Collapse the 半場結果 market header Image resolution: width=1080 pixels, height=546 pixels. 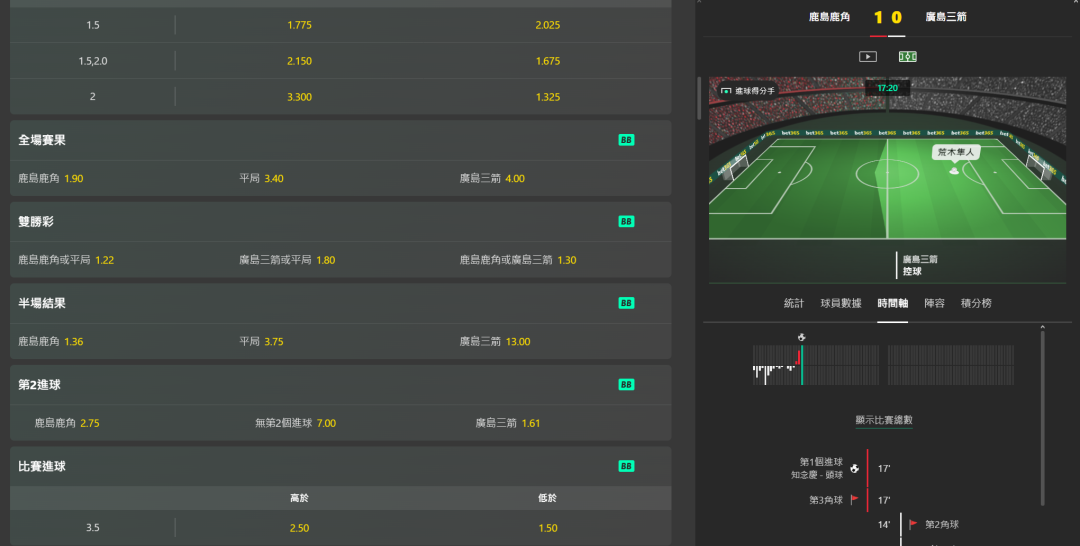340,304
